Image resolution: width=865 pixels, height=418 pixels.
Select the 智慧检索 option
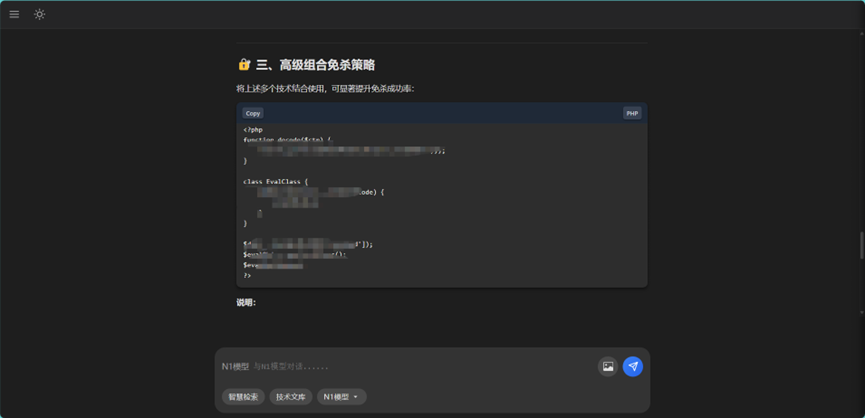tap(243, 396)
